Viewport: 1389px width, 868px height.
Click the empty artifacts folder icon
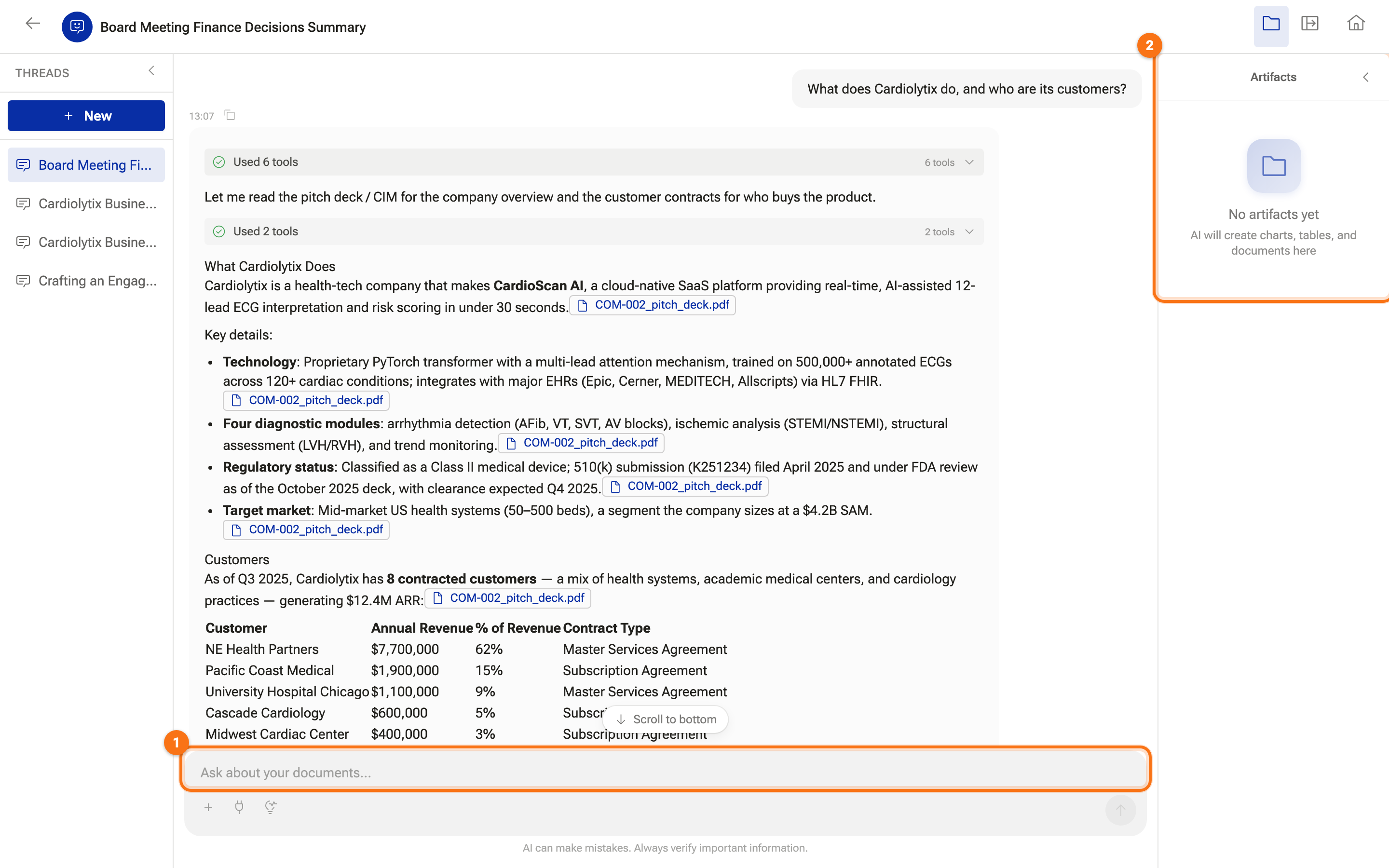click(1274, 166)
